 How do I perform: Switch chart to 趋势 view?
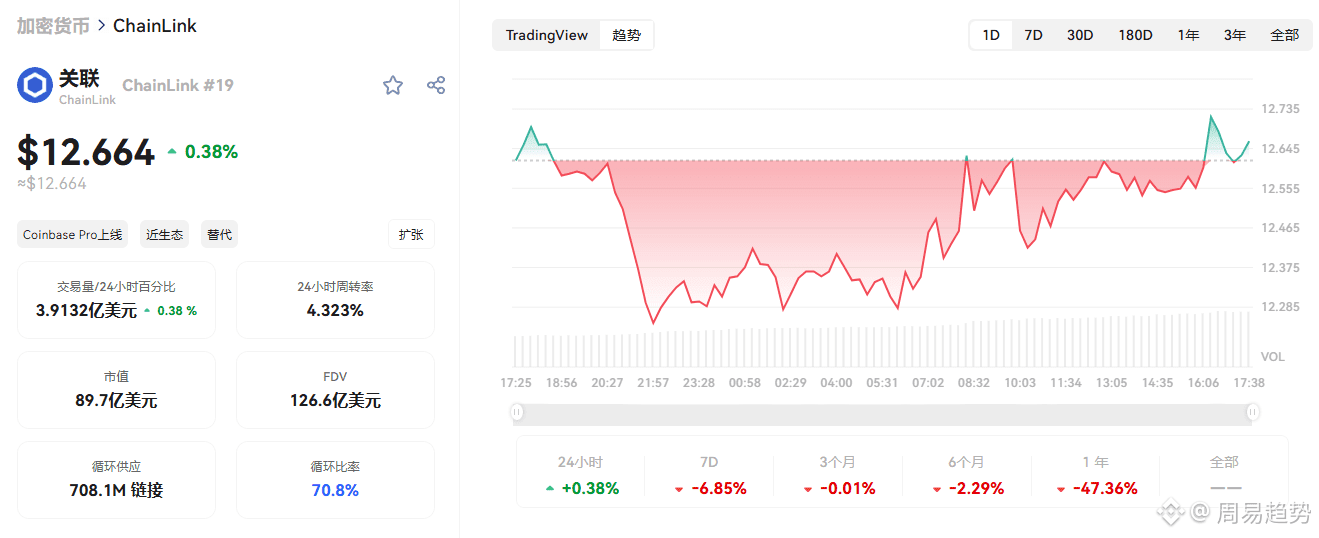(x=627, y=35)
